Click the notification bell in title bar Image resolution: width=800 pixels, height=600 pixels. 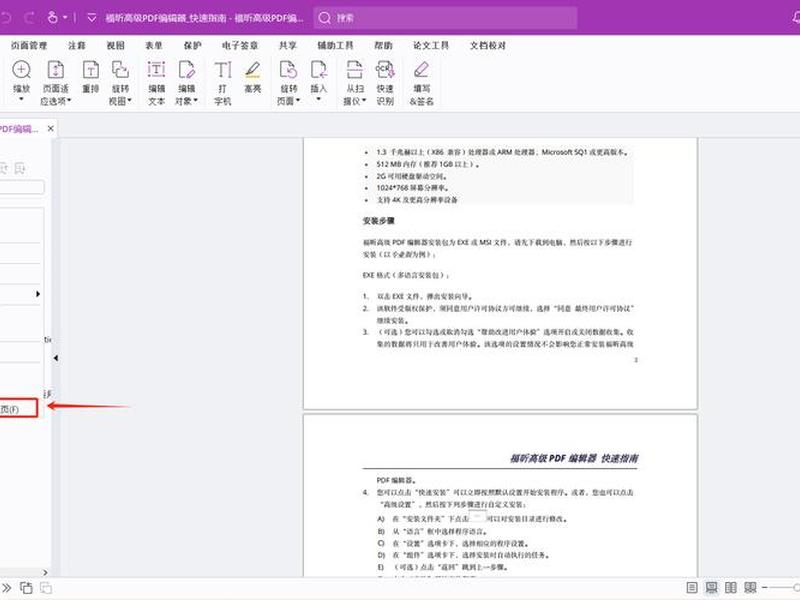point(796,18)
